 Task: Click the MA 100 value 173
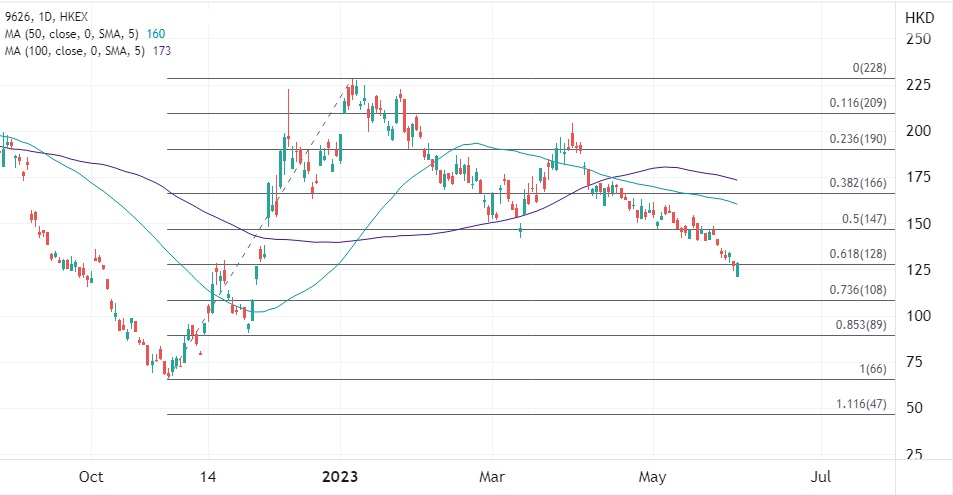pyautogui.click(x=162, y=51)
